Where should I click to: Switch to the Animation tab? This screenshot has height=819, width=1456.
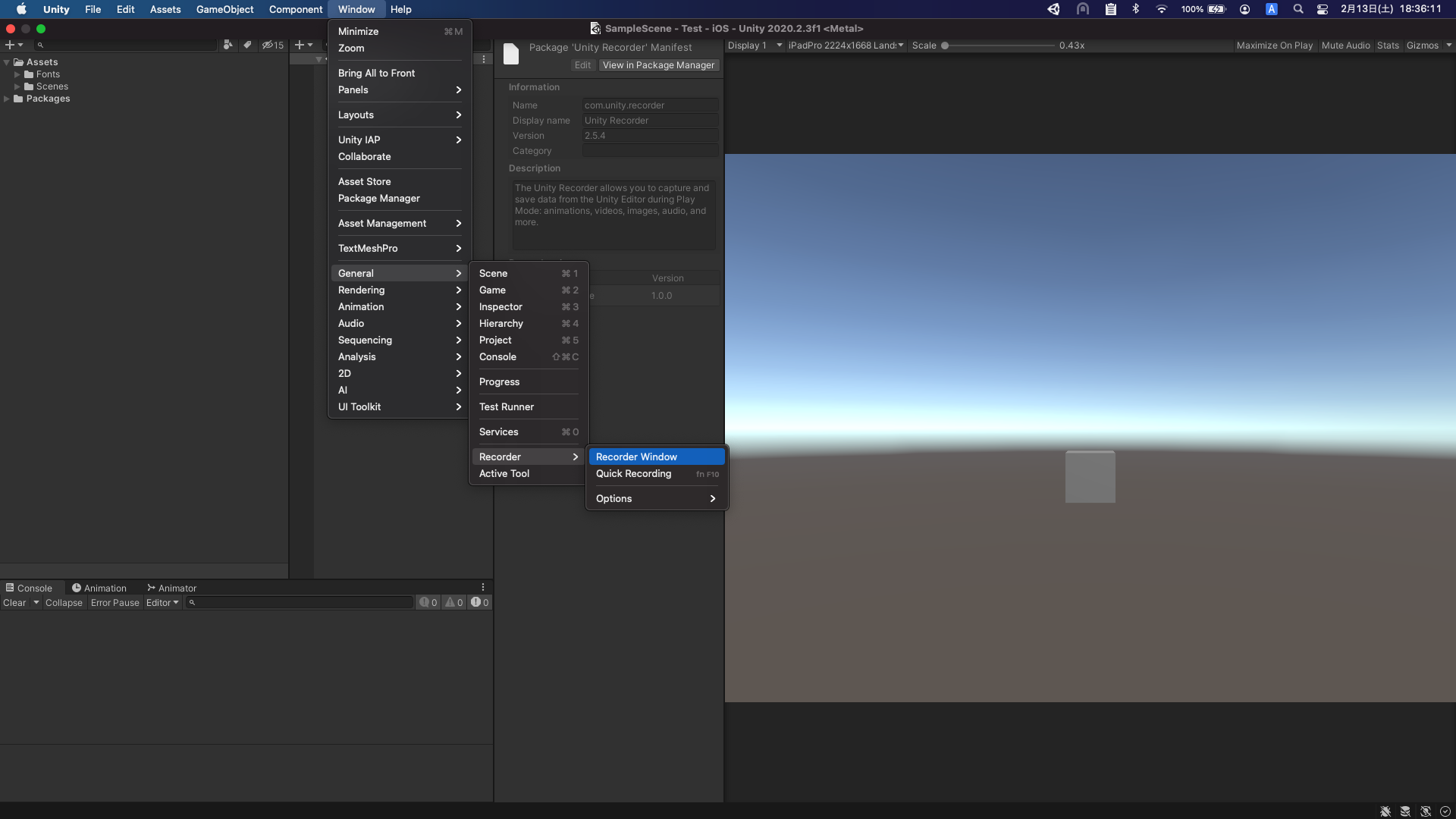tap(99, 588)
